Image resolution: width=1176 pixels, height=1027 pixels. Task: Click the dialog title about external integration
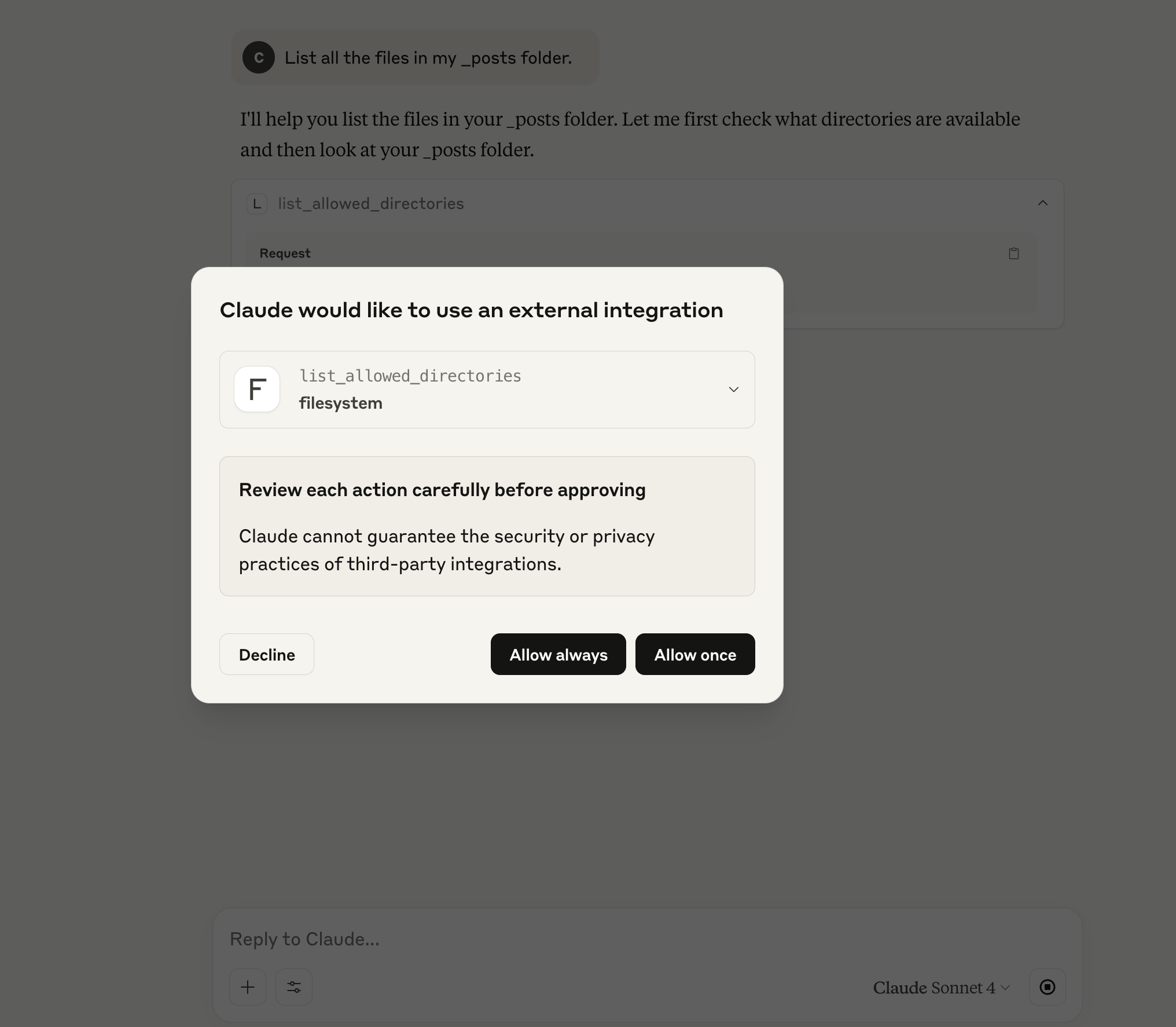click(471, 310)
